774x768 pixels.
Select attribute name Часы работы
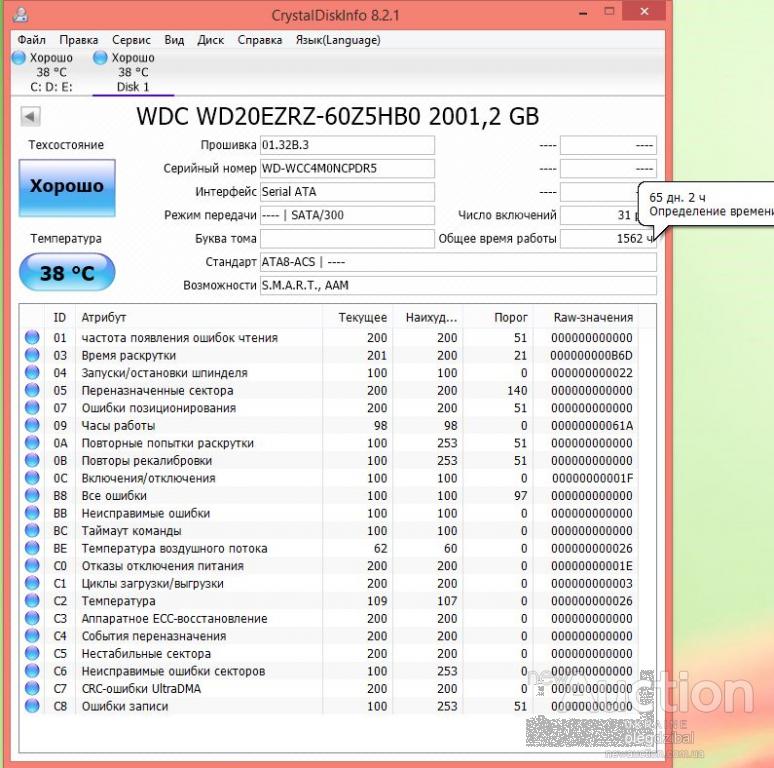point(118,425)
